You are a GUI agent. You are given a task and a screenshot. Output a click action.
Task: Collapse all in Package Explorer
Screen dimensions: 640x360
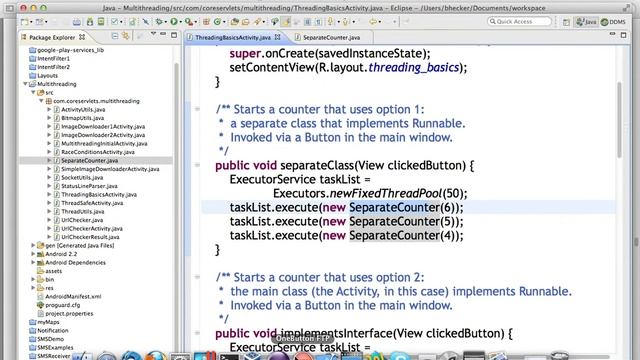[x=115, y=37]
